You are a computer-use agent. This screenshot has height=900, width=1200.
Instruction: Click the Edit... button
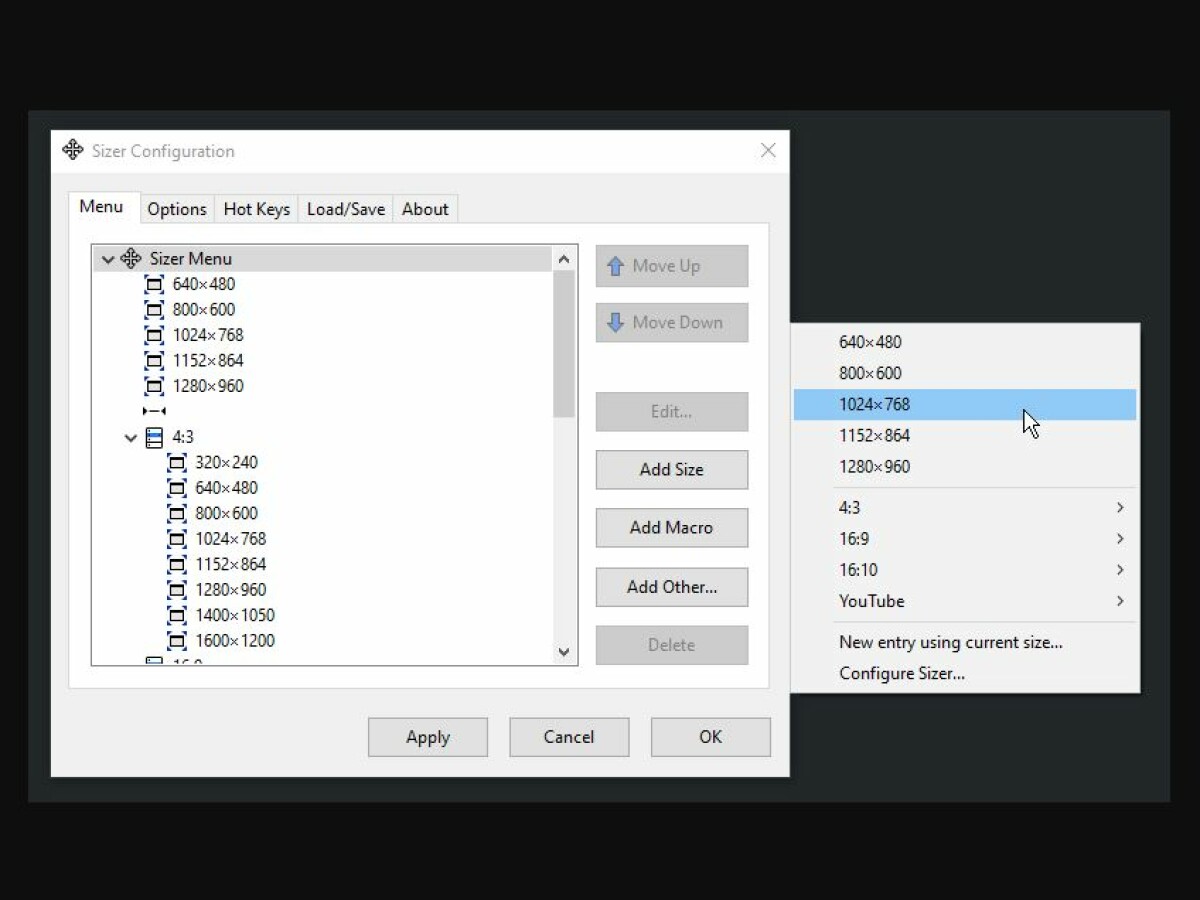click(x=672, y=412)
